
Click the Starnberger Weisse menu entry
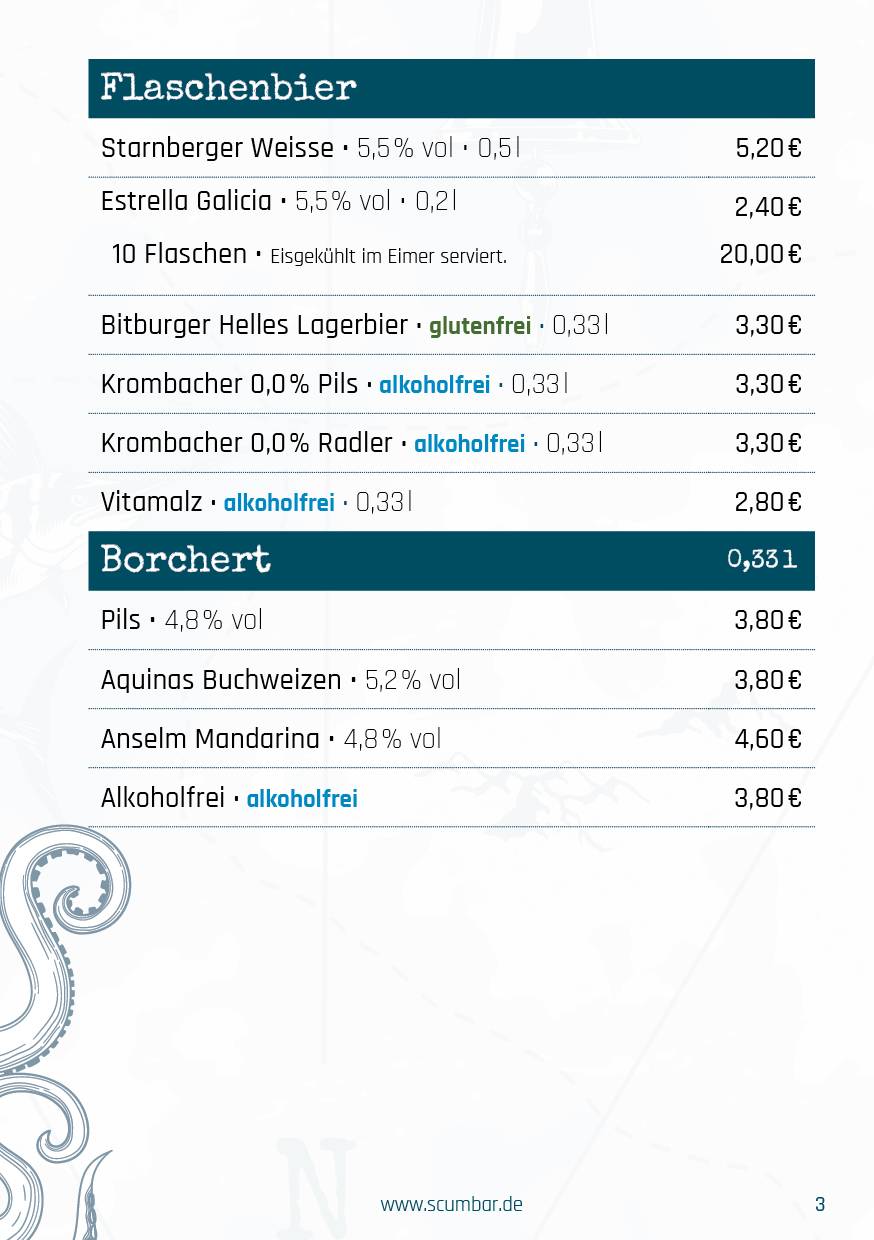(451, 148)
